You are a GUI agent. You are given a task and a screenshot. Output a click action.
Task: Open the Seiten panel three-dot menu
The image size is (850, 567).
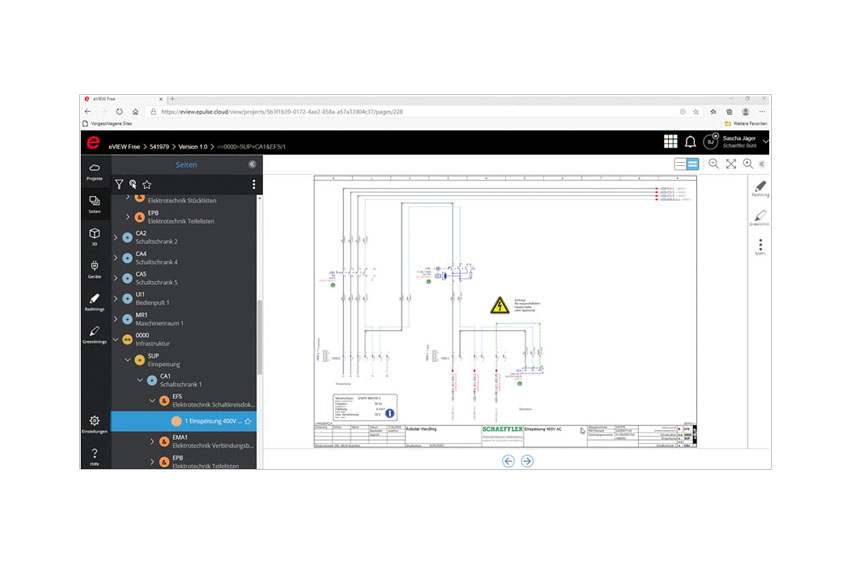(x=254, y=185)
